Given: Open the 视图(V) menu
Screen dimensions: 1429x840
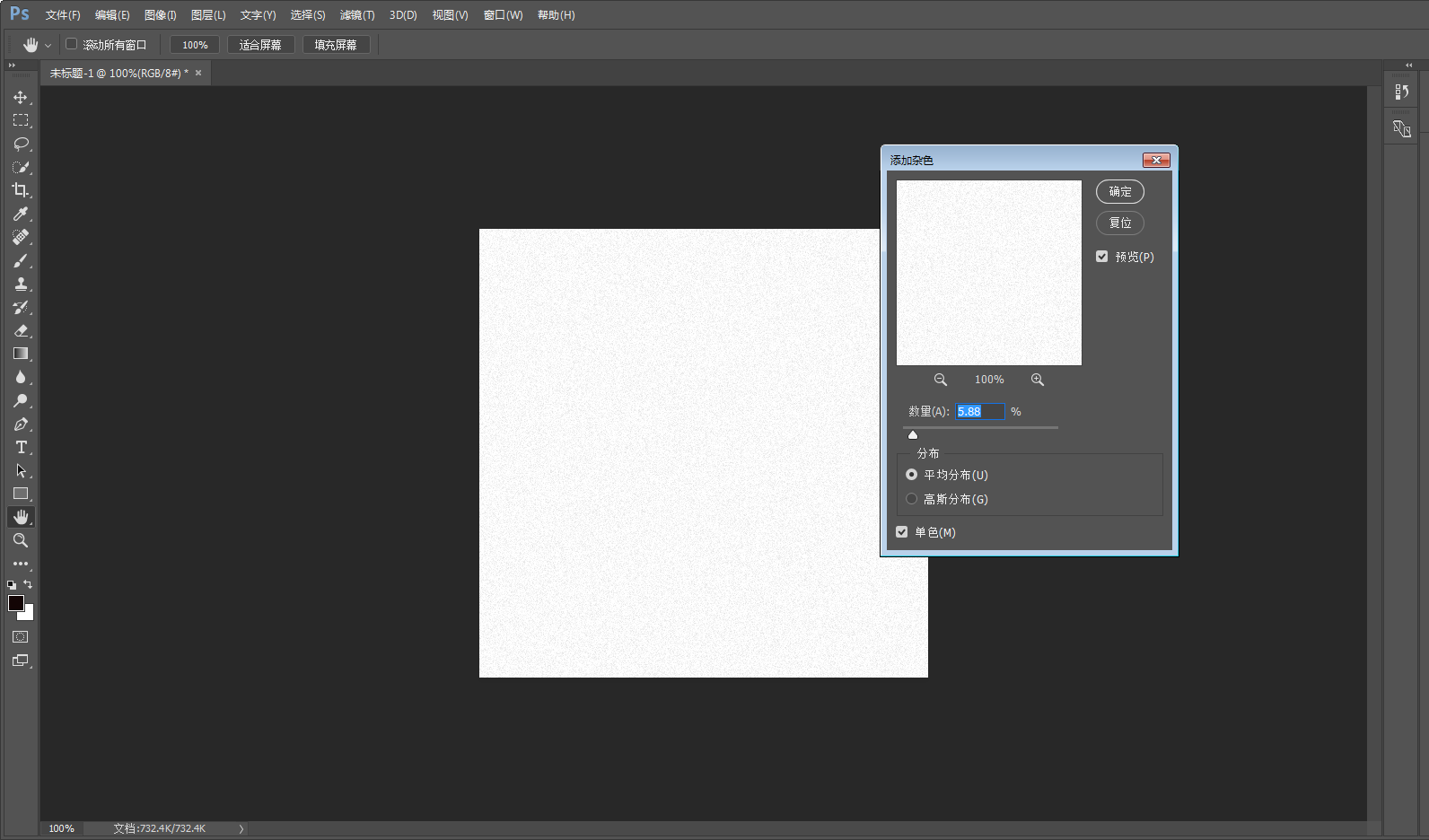Looking at the screenshot, I should click(x=450, y=15).
